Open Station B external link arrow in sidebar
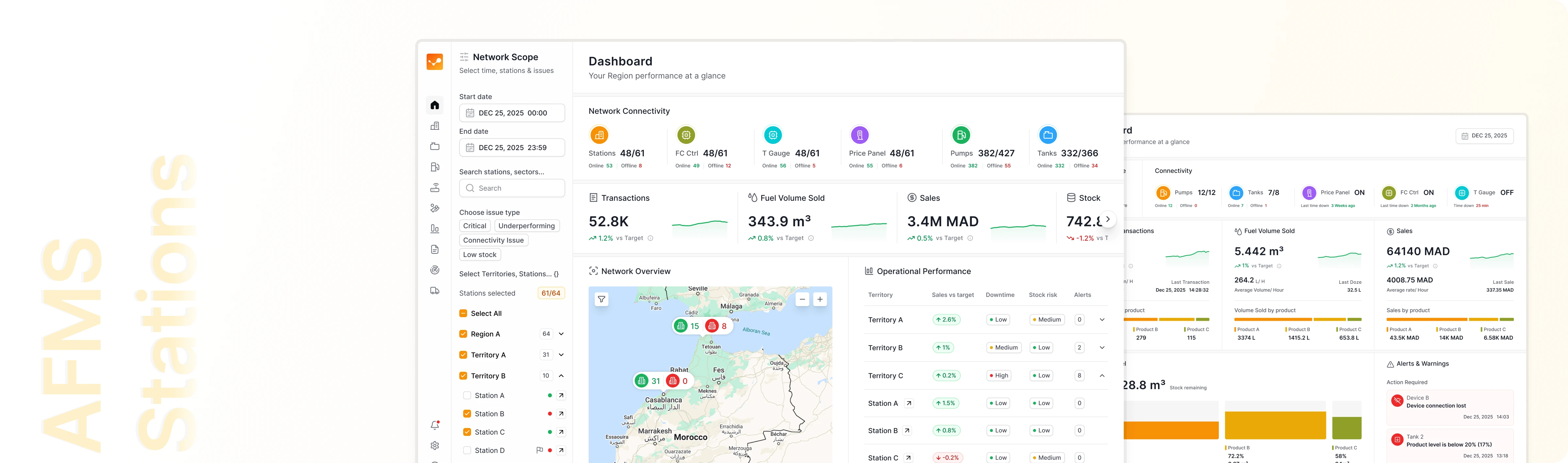Image resolution: width=1568 pixels, height=463 pixels. click(x=561, y=414)
